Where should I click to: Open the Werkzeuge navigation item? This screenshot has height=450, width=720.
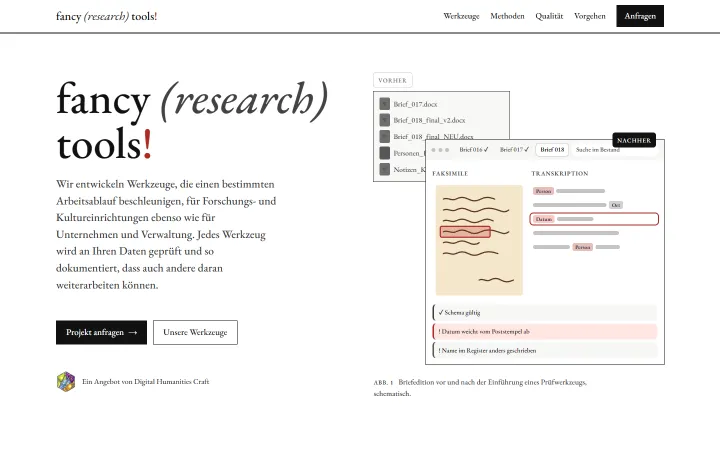pos(461,16)
